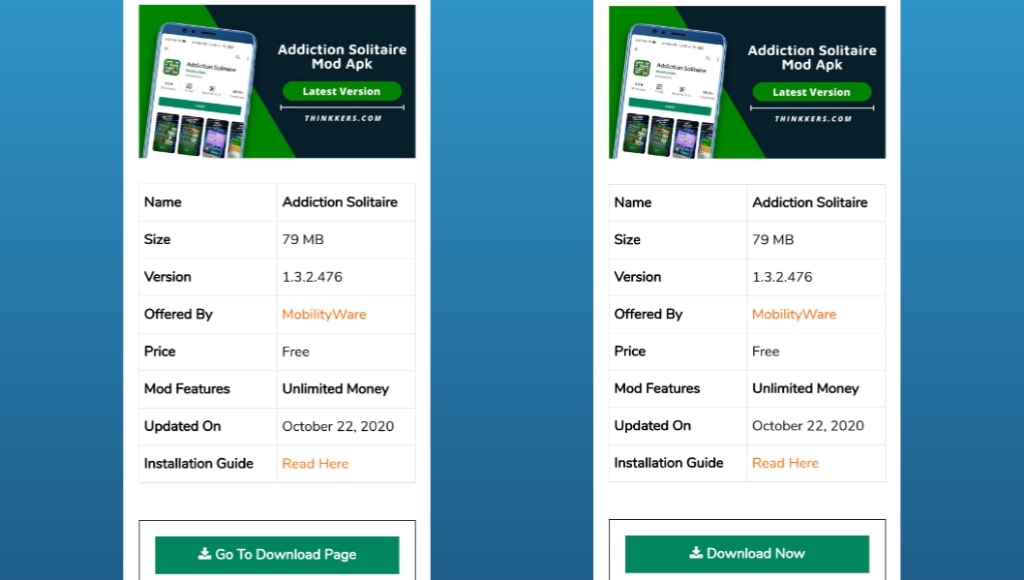
Task: Click THINKKERS.COM text in the left banner
Action: [x=341, y=118]
